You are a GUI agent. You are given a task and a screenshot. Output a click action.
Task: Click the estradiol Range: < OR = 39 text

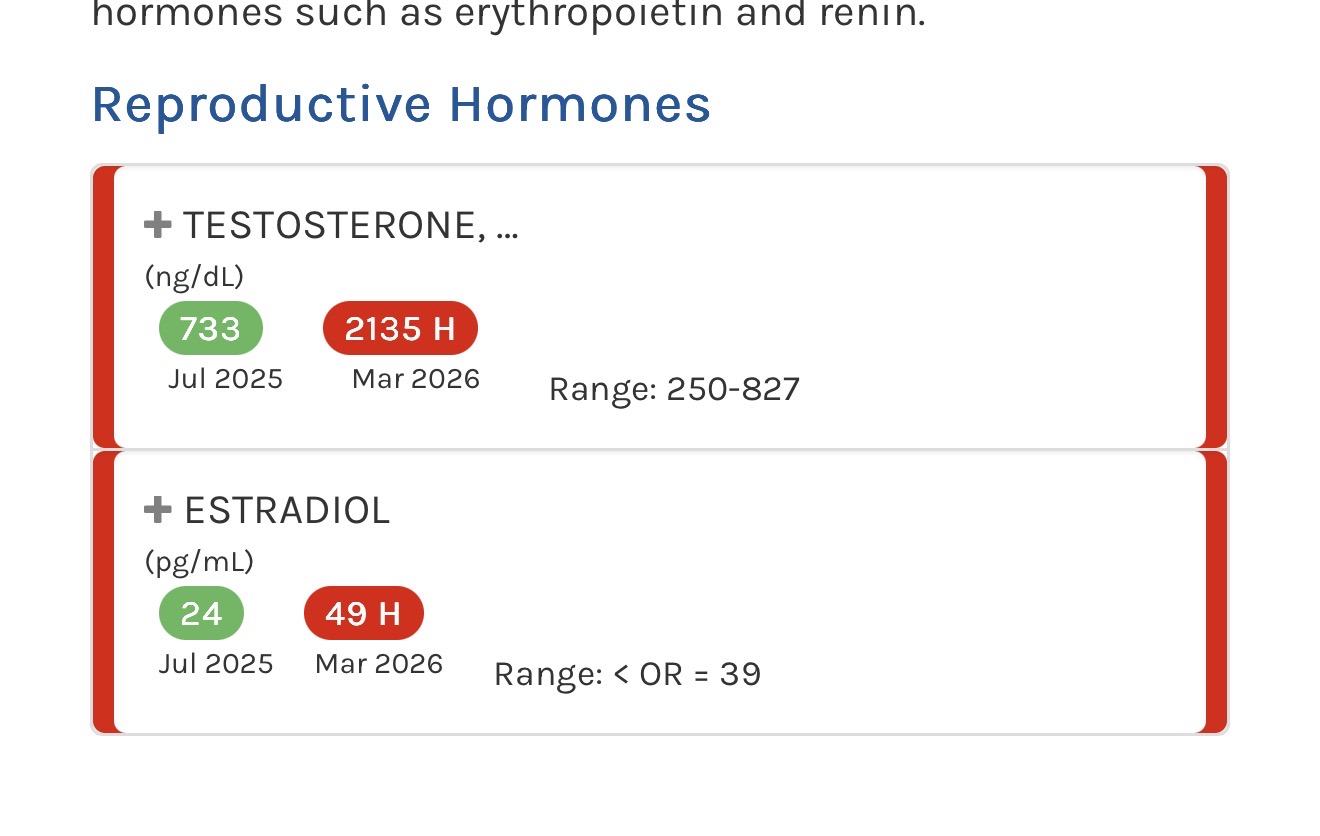(627, 675)
